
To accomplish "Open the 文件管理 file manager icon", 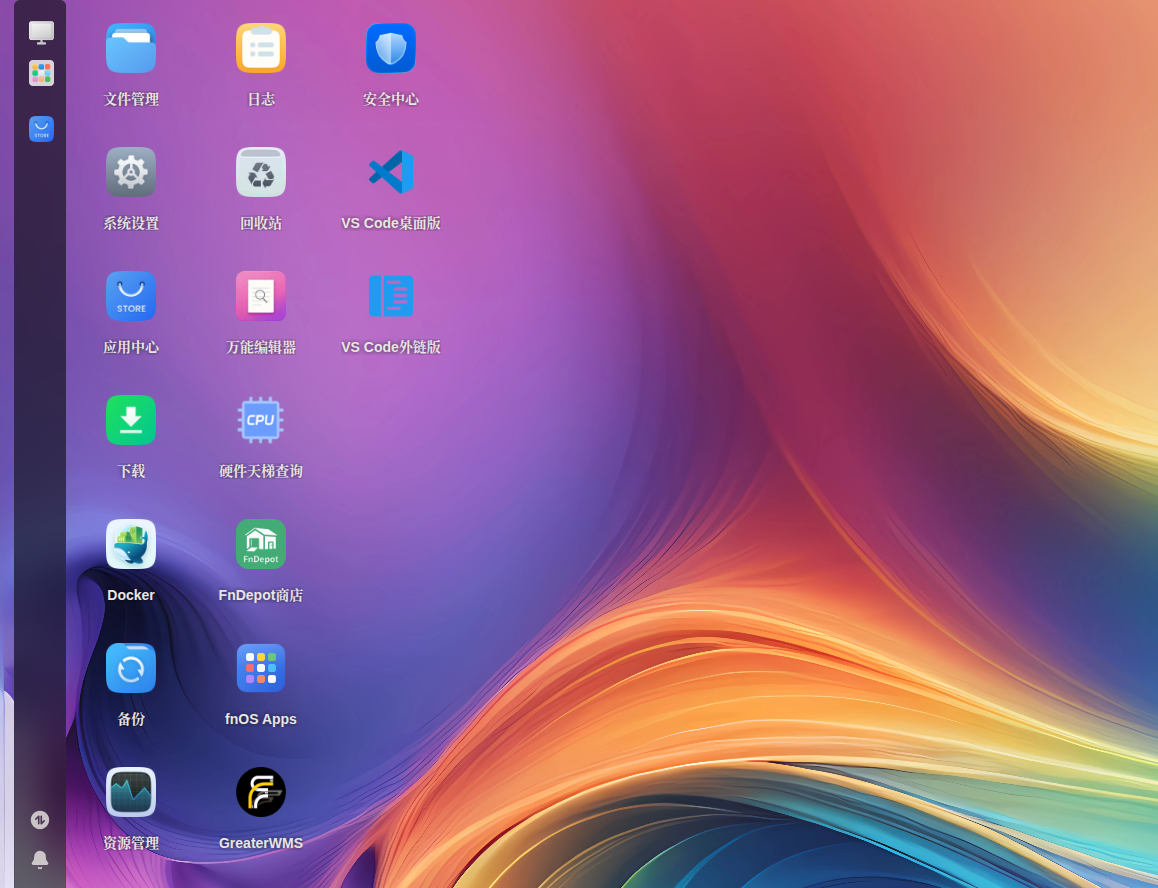I will pos(131,49).
